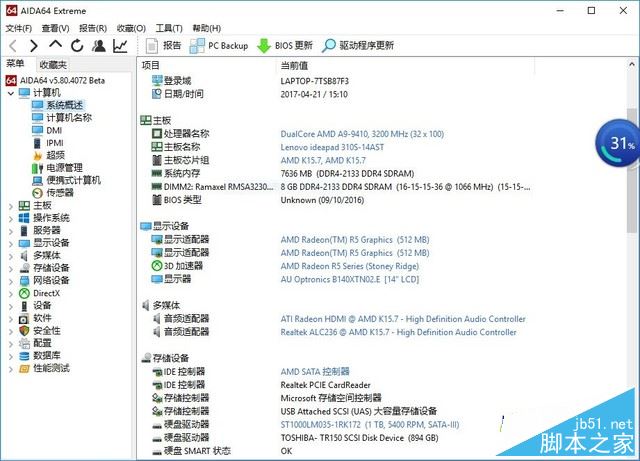Open Lenovo ideapad 310S-14AST link

(332, 147)
